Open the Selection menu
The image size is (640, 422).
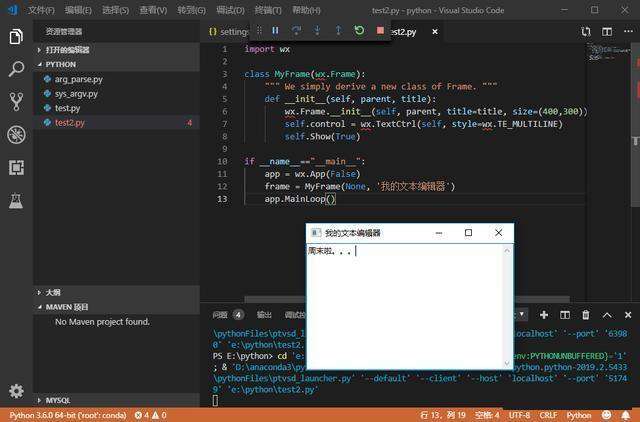point(115,10)
